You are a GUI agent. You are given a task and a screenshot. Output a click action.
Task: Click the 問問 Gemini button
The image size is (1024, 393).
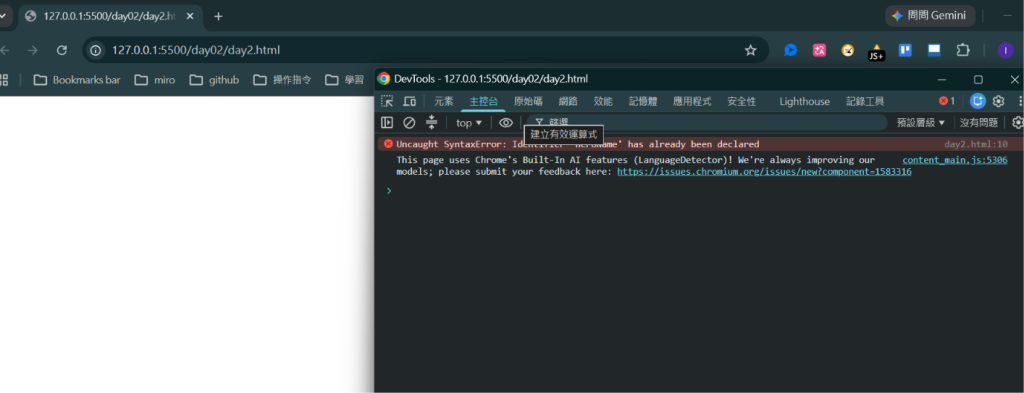click(930, 16)
